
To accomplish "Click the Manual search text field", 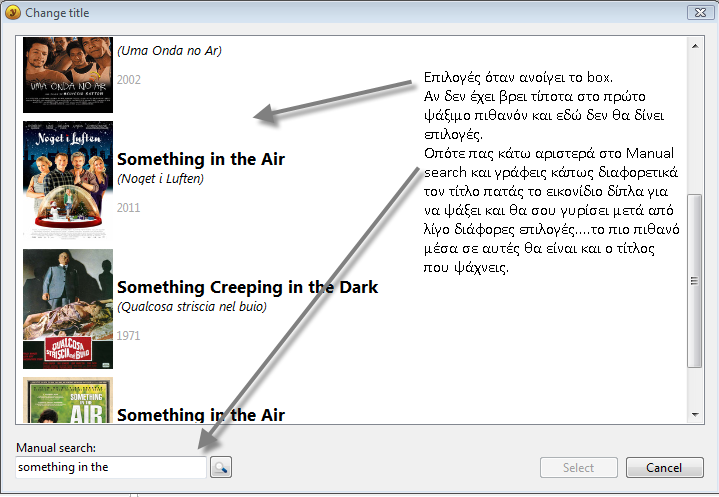I will pos(111,467).
